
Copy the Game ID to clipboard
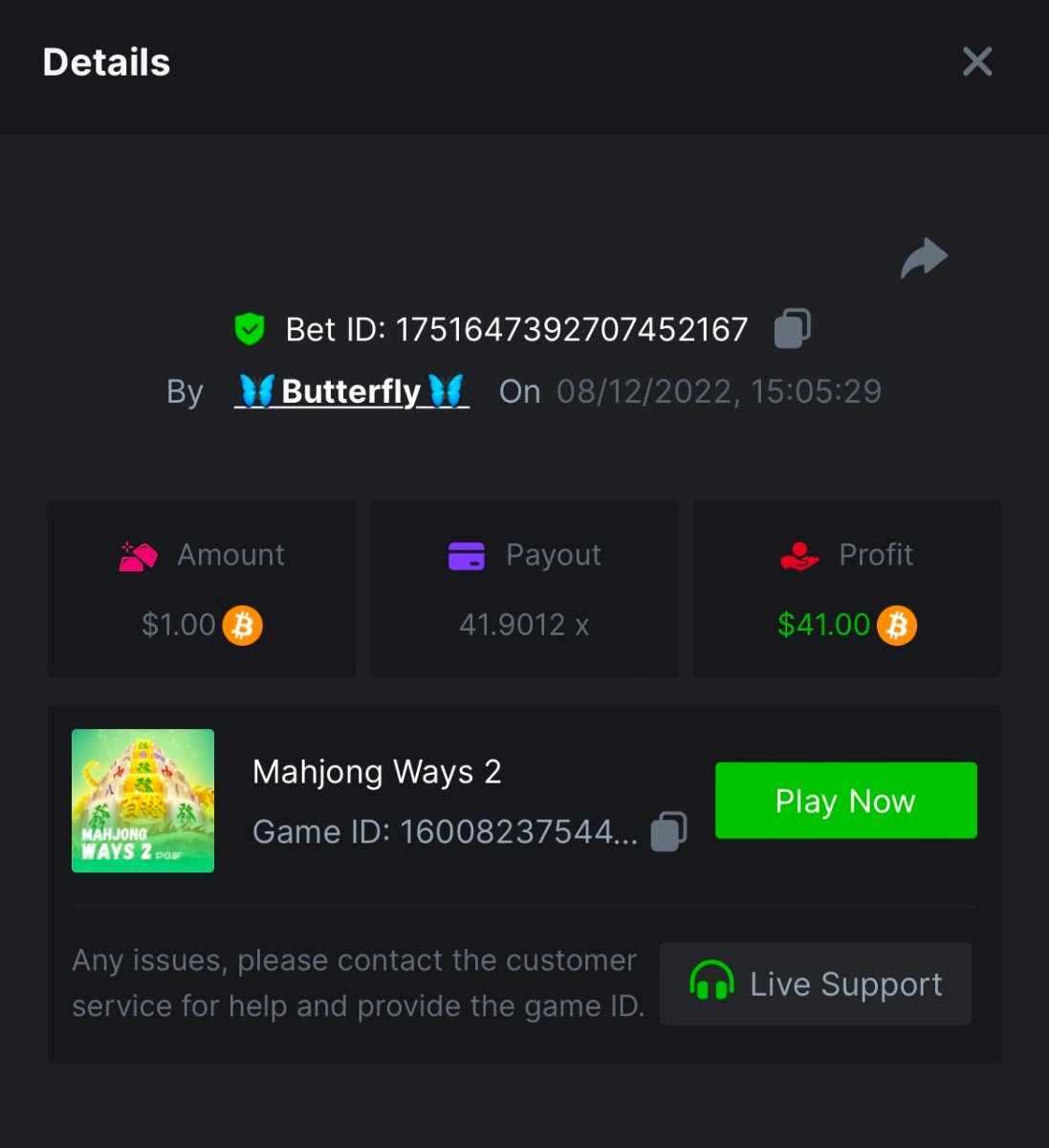[668, 831]
